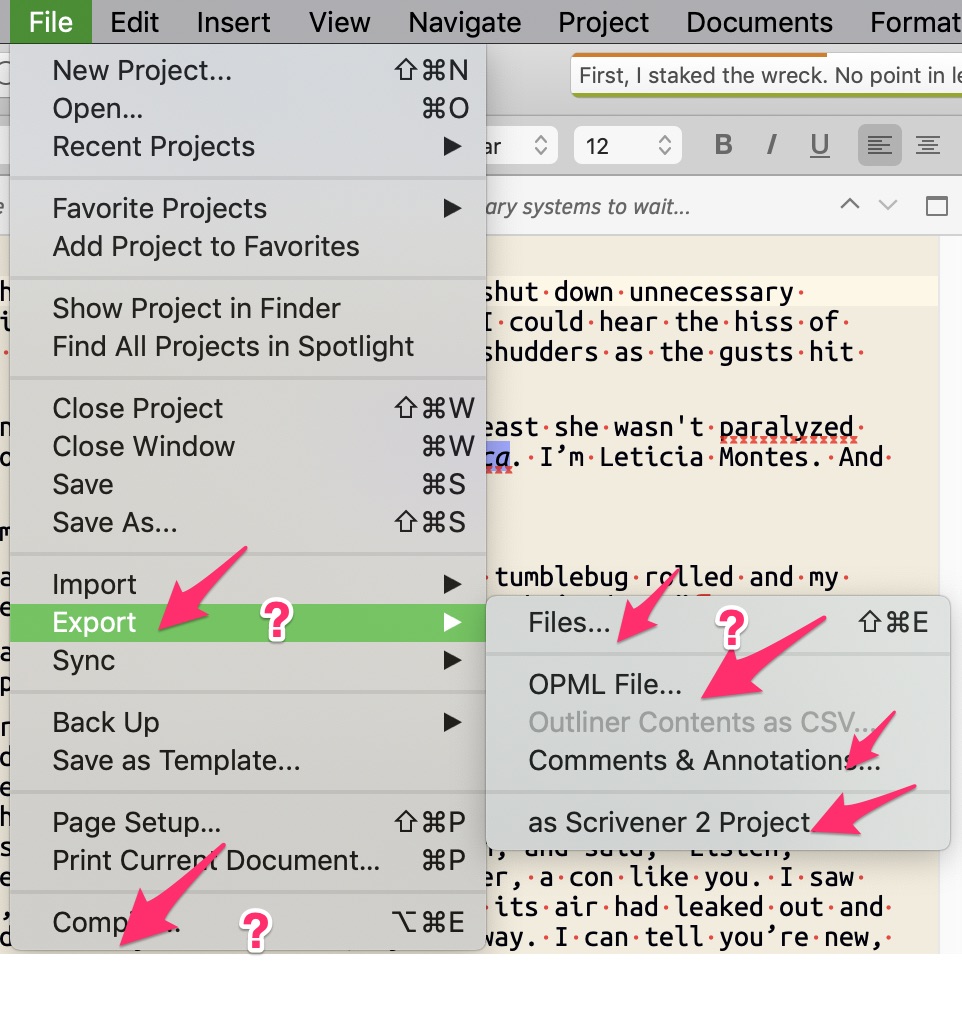Viewport: 962px width, 1014px height.
Task: Open the Navigate menu
Action: [x=465, y=22]
